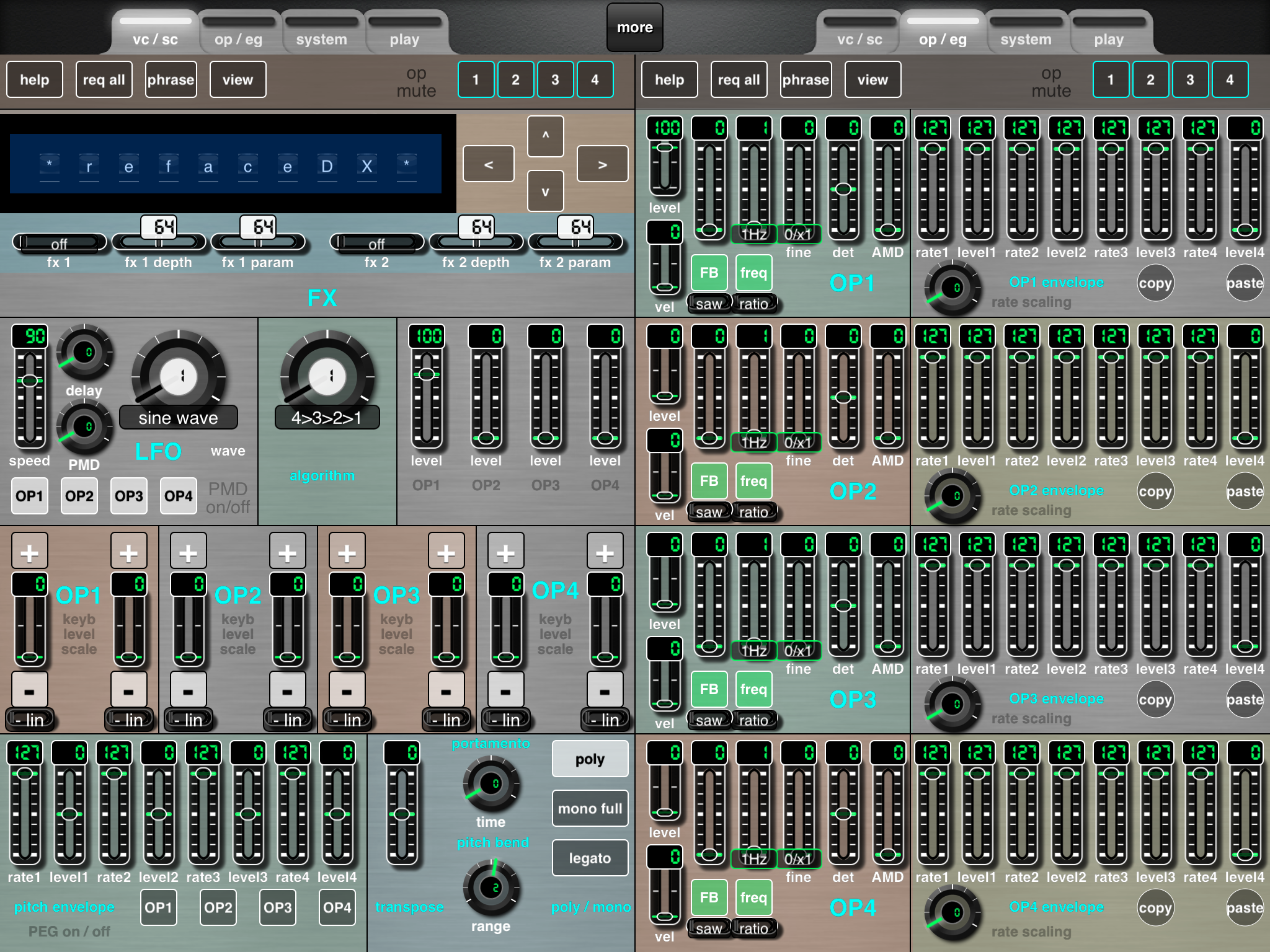Click the fx 1 depth slider

(159, 242)
